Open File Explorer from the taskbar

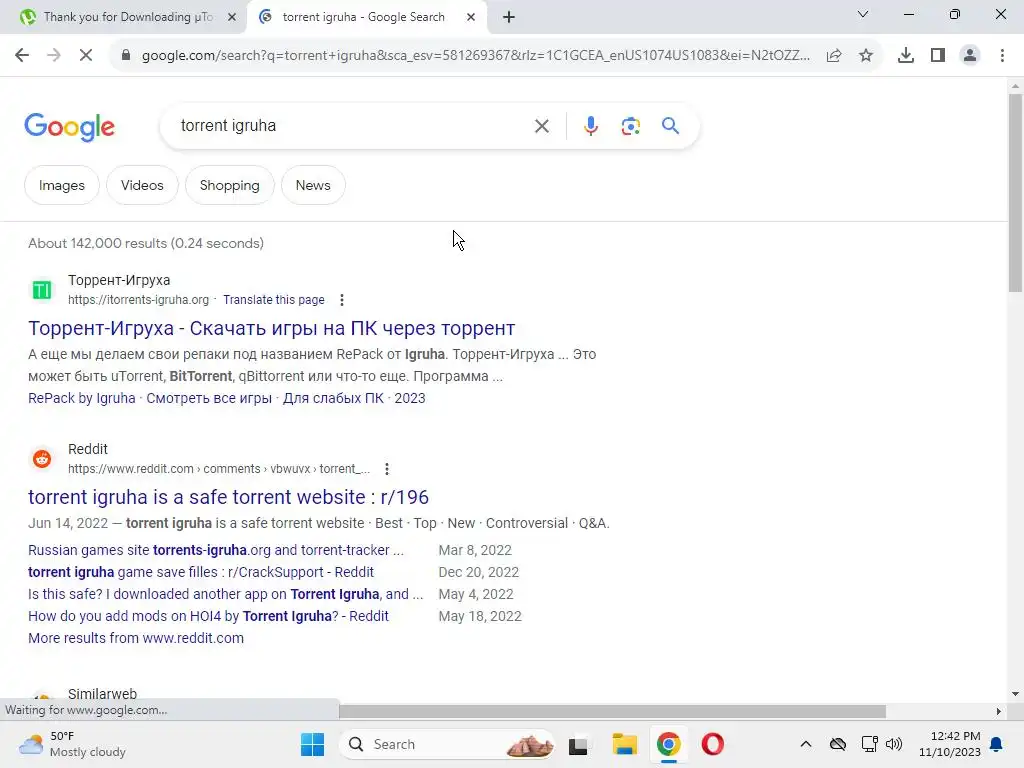point(624,744)
